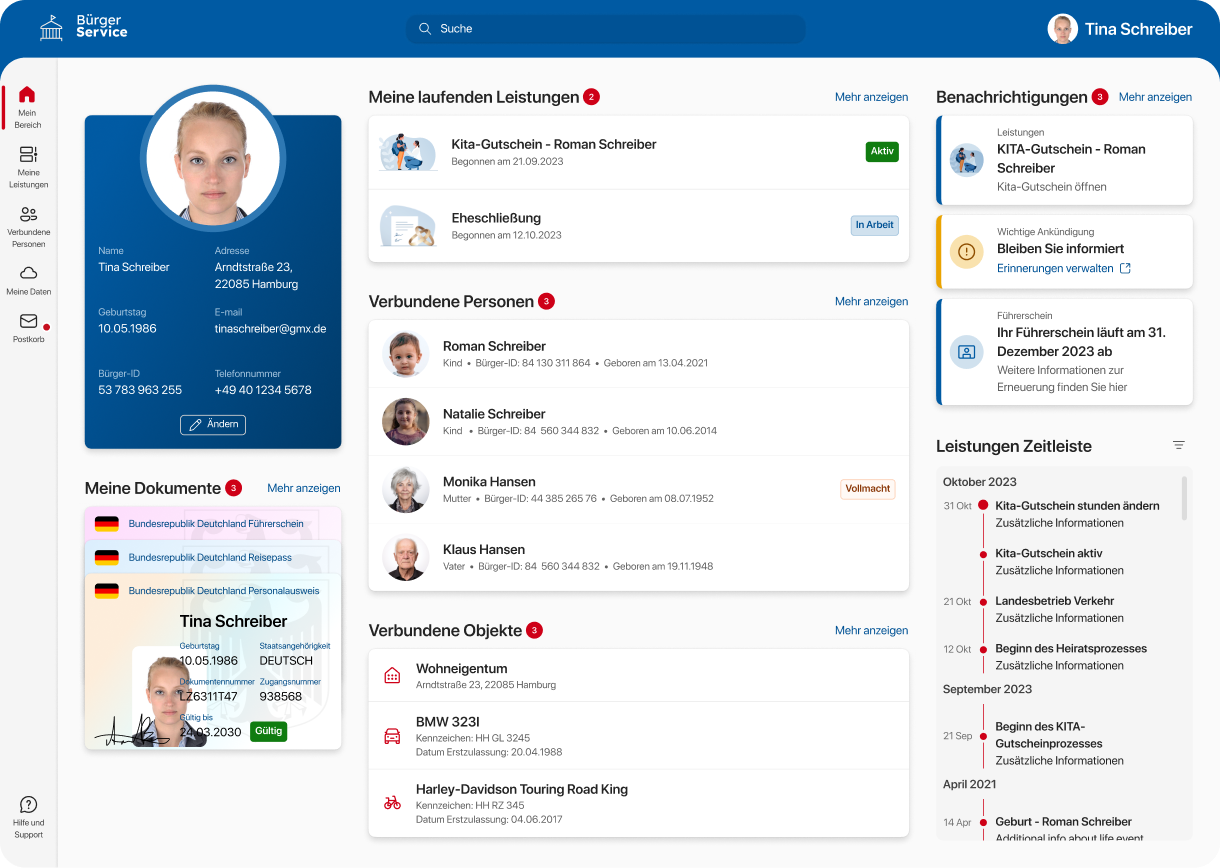The width and height of the screenshot is (1220, 868).
Task: Select the Führerschein document card
Action: coord(213,523)
